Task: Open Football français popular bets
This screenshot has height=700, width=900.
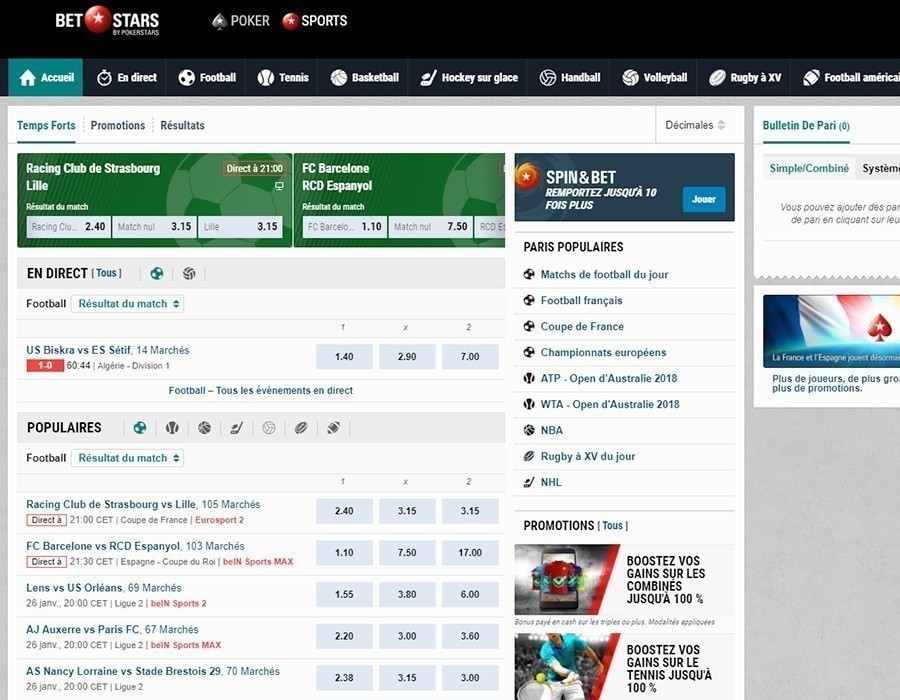Action: click(x=581, y=301)
